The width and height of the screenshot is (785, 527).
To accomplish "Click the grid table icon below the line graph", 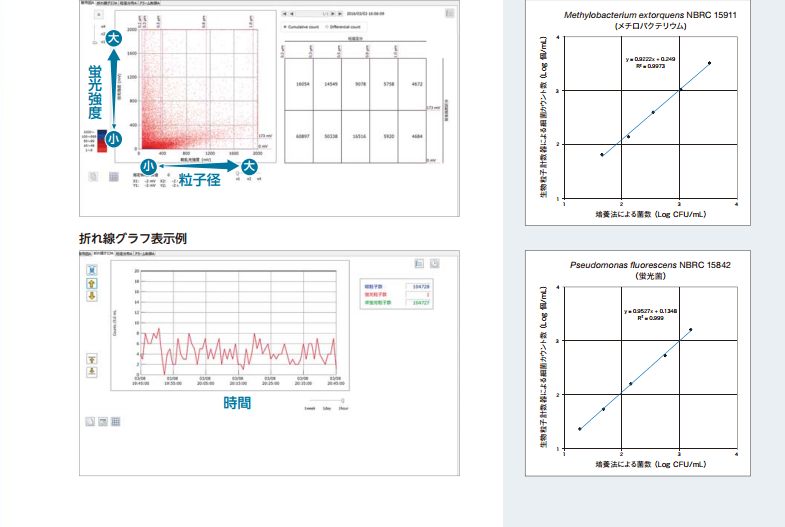I will pos(115,422).
